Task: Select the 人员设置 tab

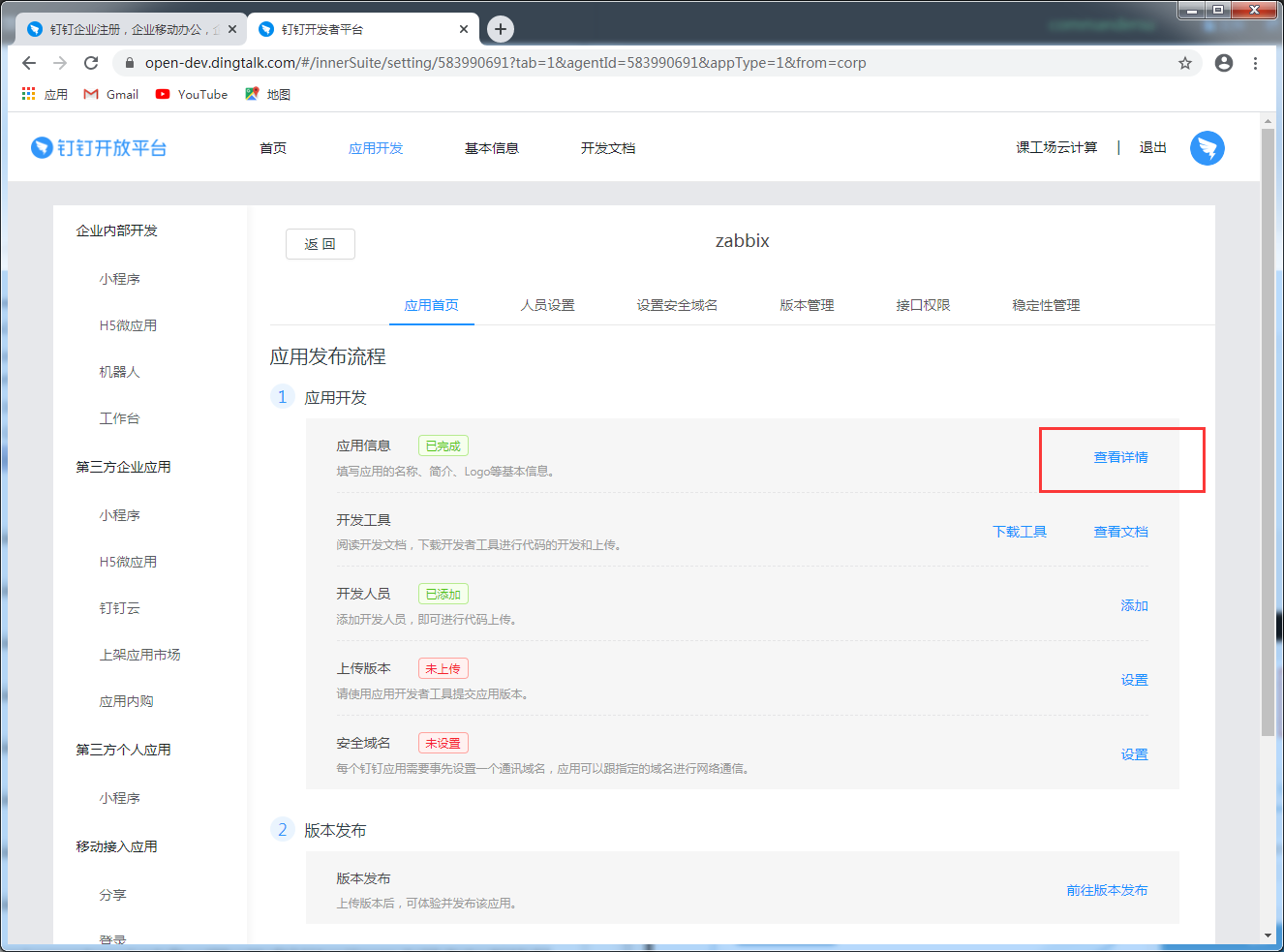Action: tap(548, 305)
